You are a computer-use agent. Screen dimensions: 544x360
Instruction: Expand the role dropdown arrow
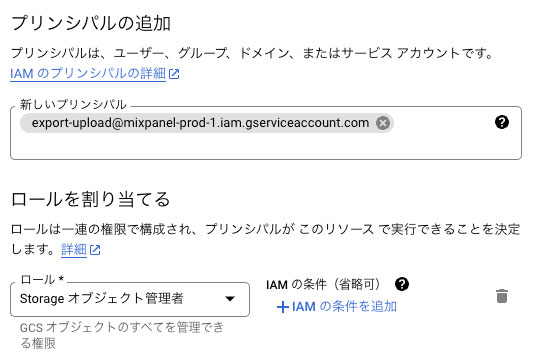pos(230,299)
